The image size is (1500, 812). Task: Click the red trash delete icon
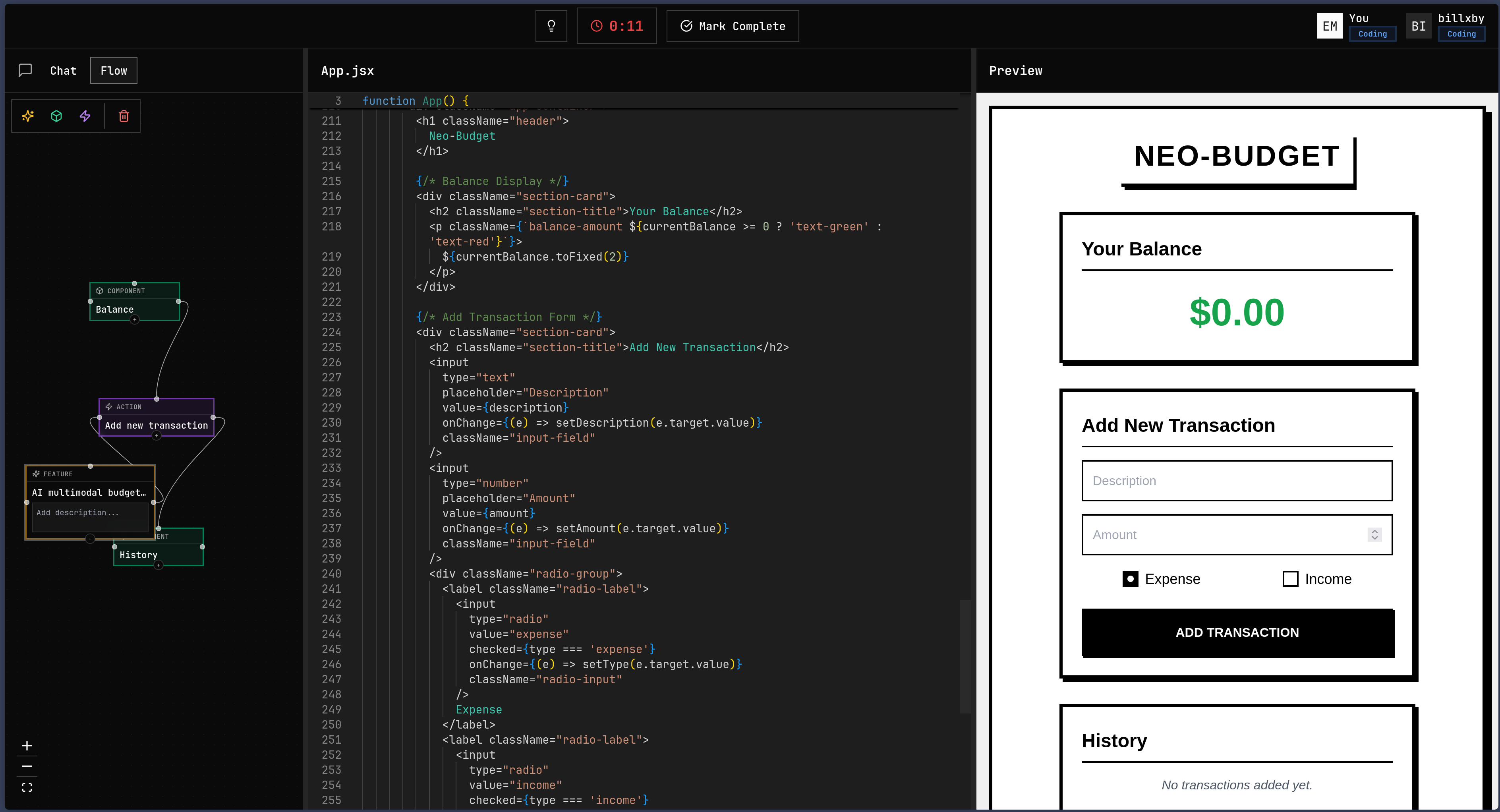pos(124,116)
